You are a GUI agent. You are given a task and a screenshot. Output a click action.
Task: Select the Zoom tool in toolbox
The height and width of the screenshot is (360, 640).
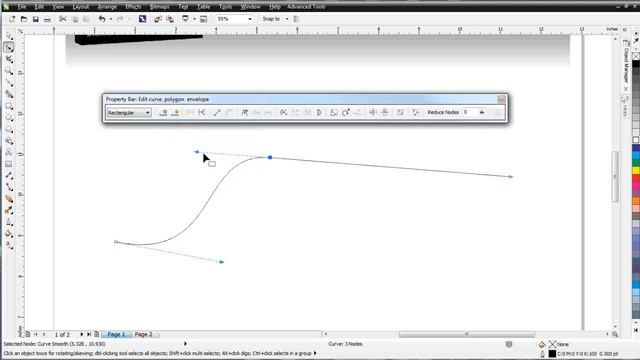coord(9,71)
